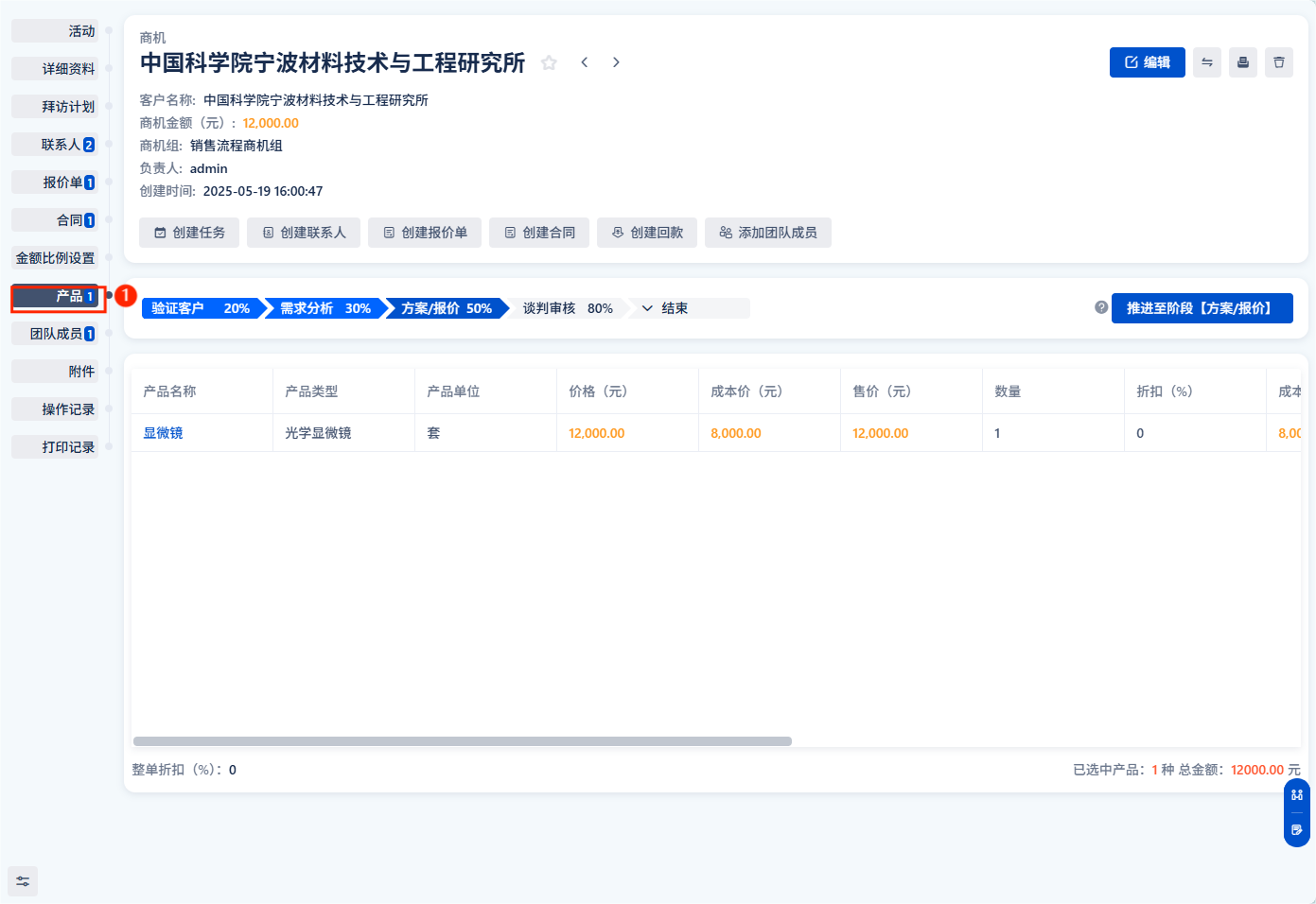Select stage 方案/报价 50%
The height and width of the screenshot is (904, 1316).
[447, 308]
